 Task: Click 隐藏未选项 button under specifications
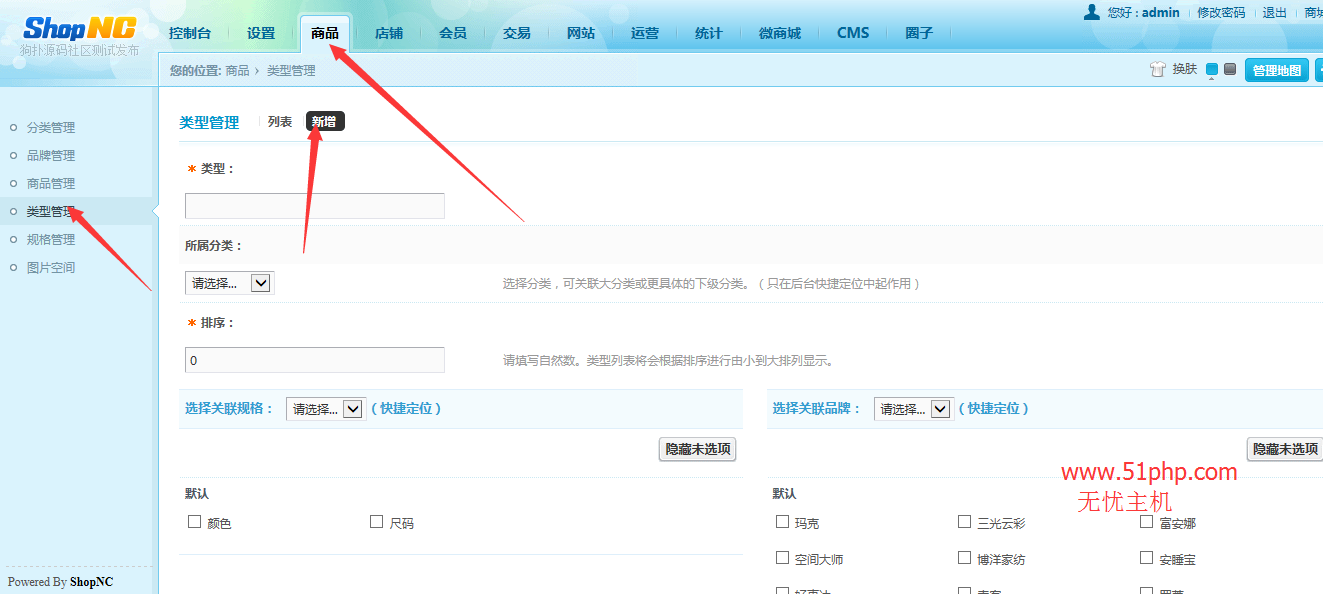698,449
